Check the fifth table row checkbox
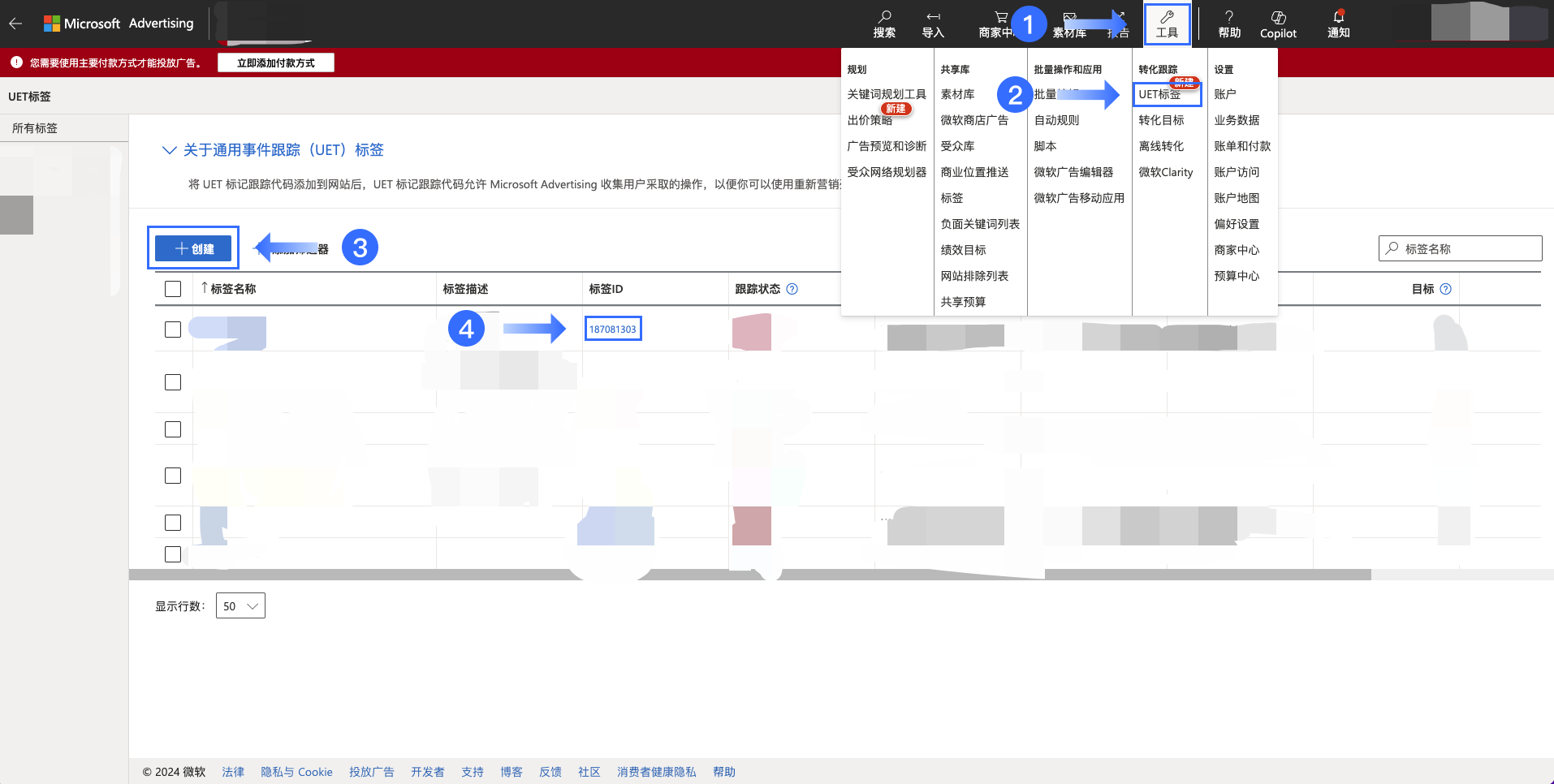Viewport: 1554px width, 784px height. point(173,523)
